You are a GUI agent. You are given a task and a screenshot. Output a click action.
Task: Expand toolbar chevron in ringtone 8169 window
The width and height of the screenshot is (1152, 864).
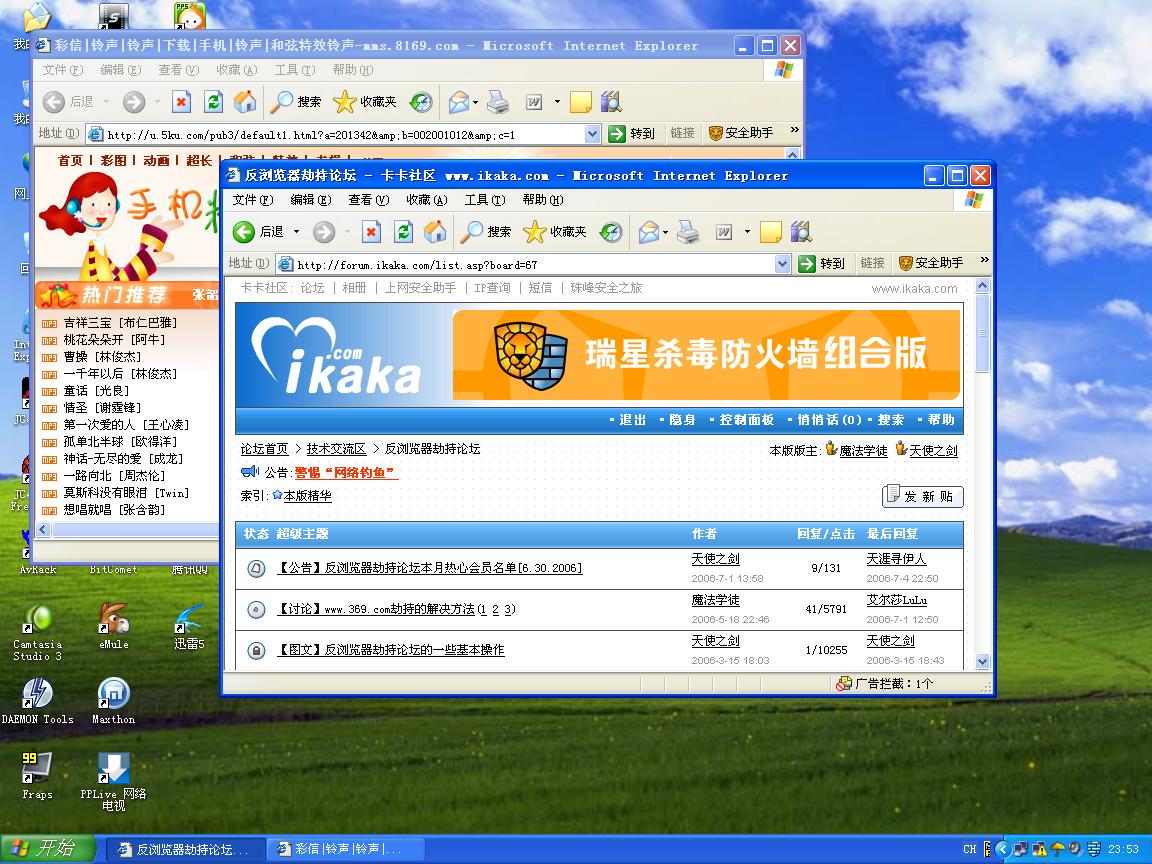[794, 130]
